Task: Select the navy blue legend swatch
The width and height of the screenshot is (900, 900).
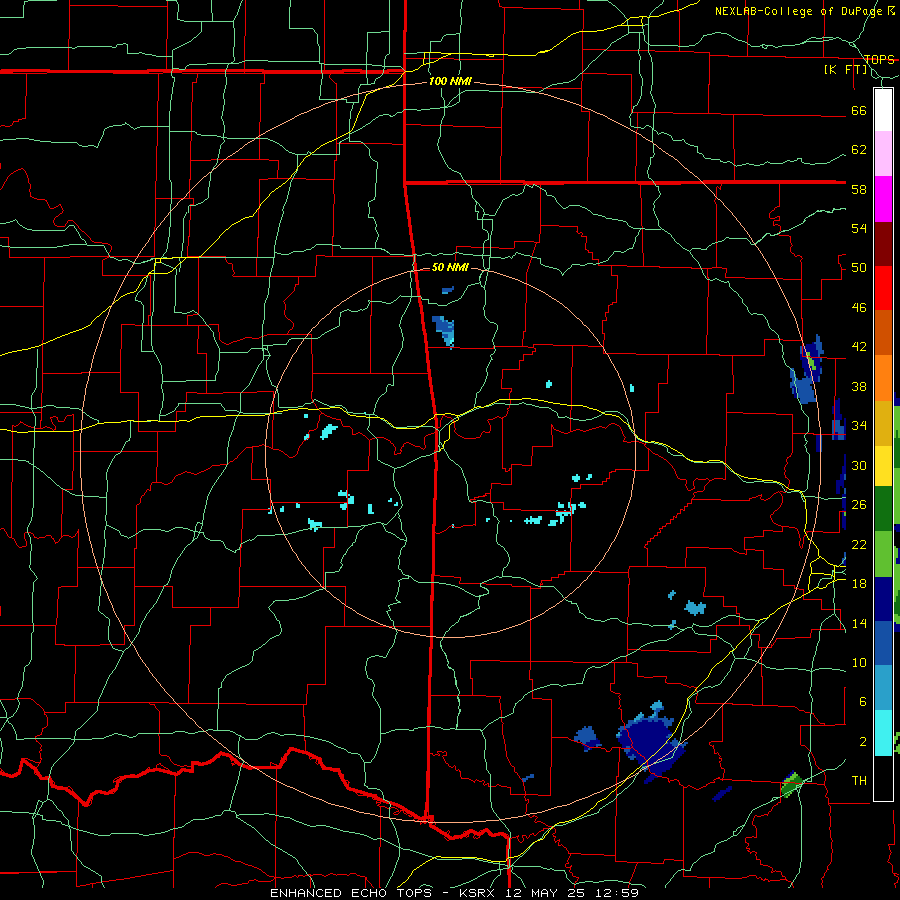Action: point(883,599)
